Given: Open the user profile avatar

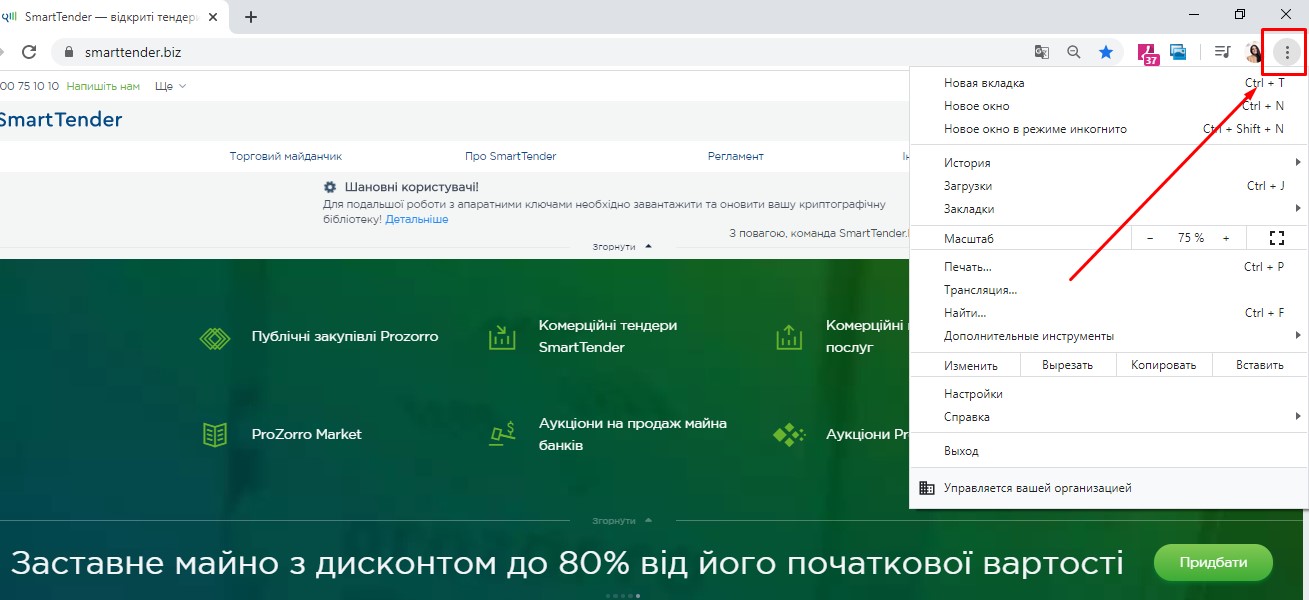Looking at the screenshot, I should pyautogui.click(x=1254, y=52).
